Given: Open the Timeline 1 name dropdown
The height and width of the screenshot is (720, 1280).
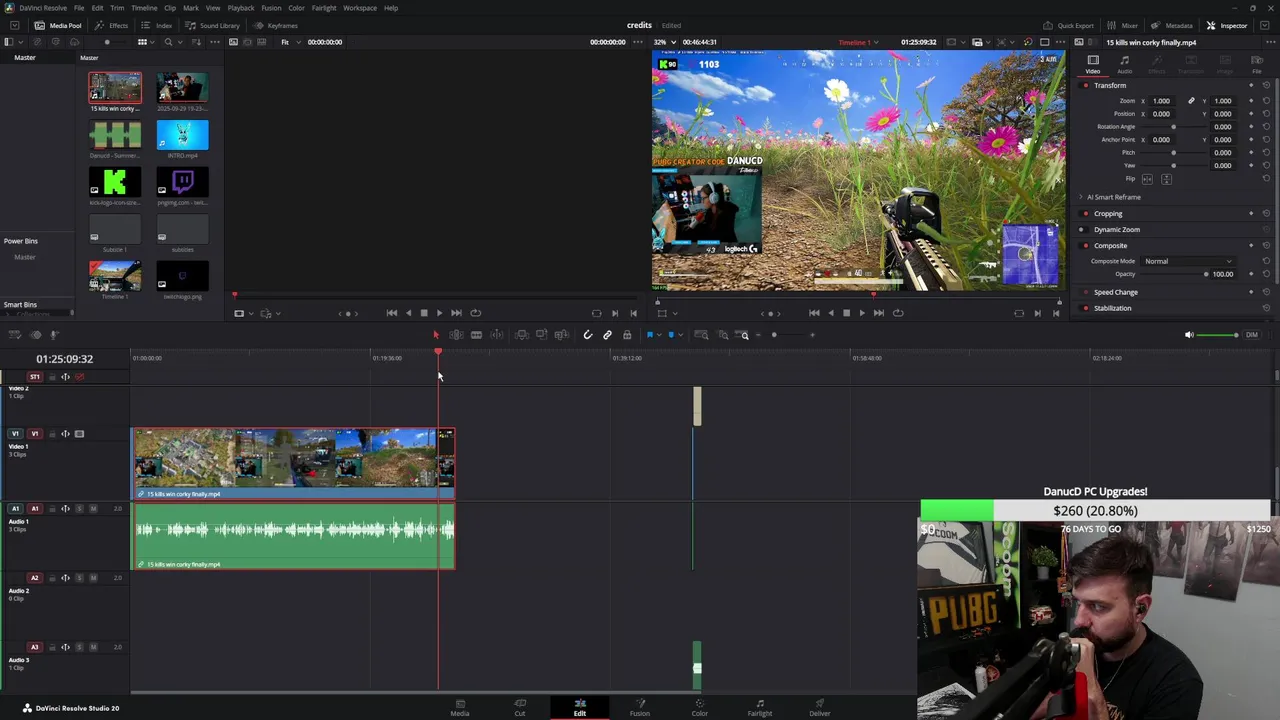Looking at the screenshot, I should [x=858, y=42].
